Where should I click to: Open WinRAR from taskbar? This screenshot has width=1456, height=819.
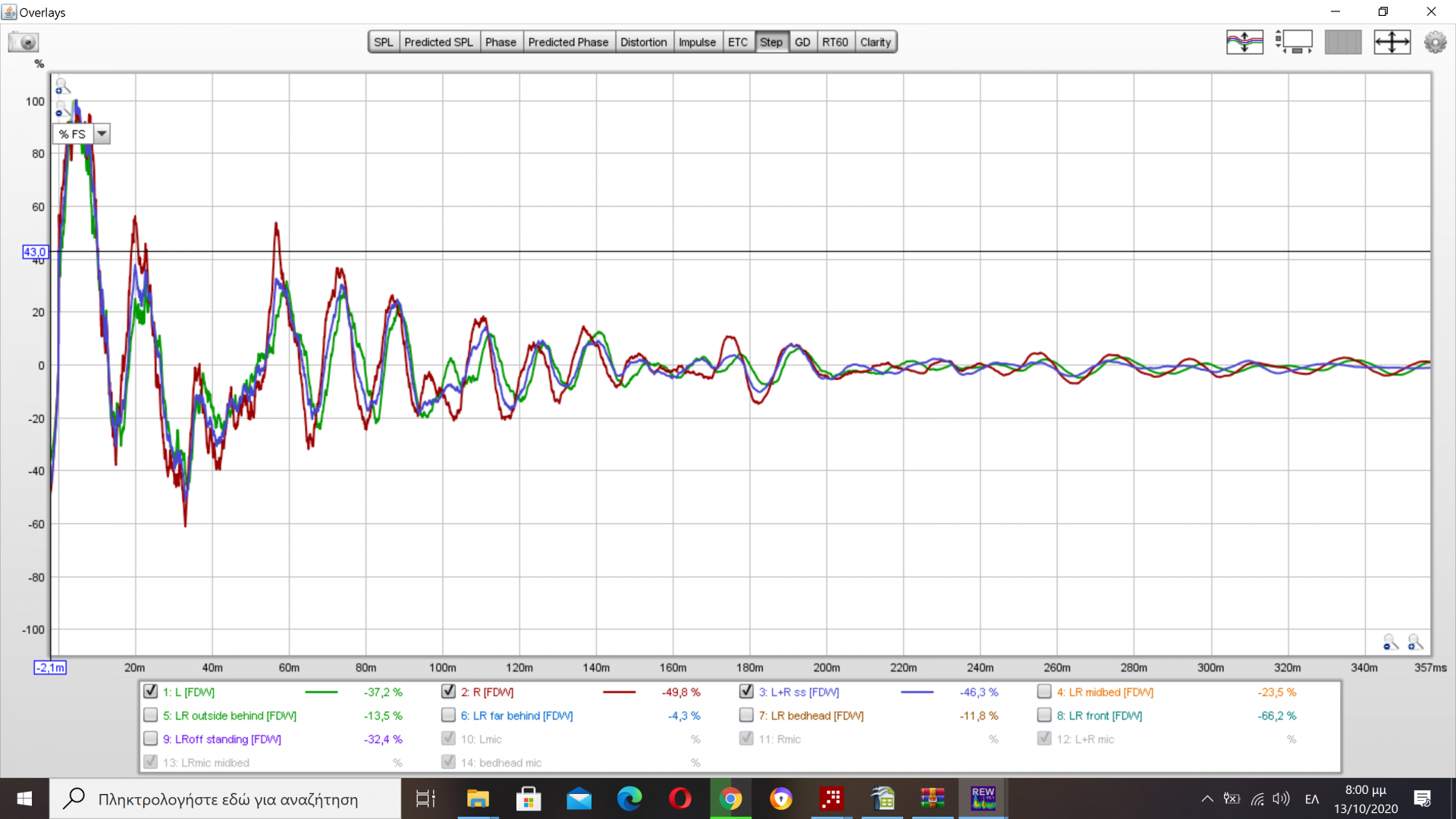933,799
